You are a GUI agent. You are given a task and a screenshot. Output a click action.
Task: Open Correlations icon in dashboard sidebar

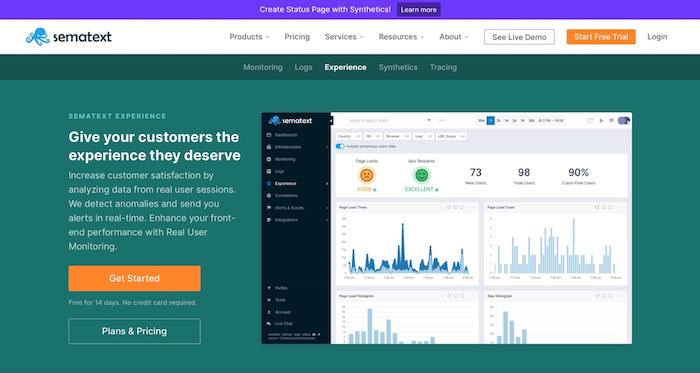pyautogui.click(x=269, y=195)
